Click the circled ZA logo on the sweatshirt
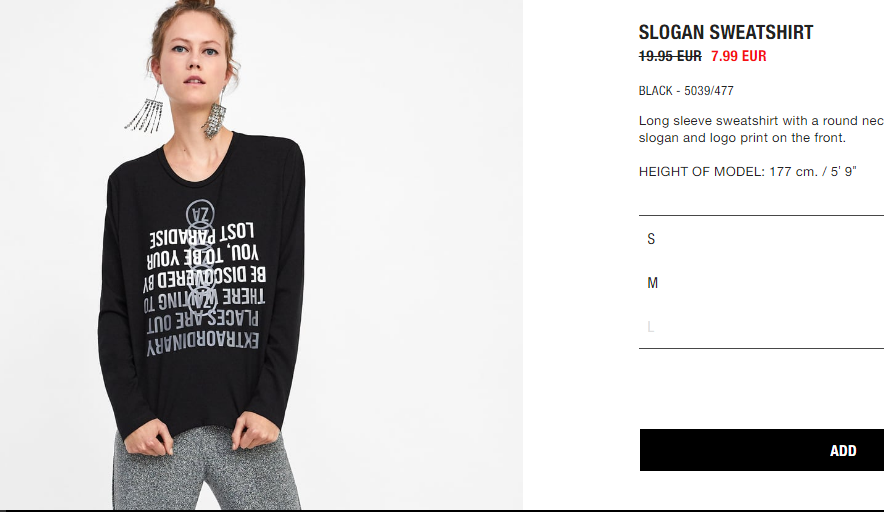This screenshot has width=884, height=512. point(200,214)
